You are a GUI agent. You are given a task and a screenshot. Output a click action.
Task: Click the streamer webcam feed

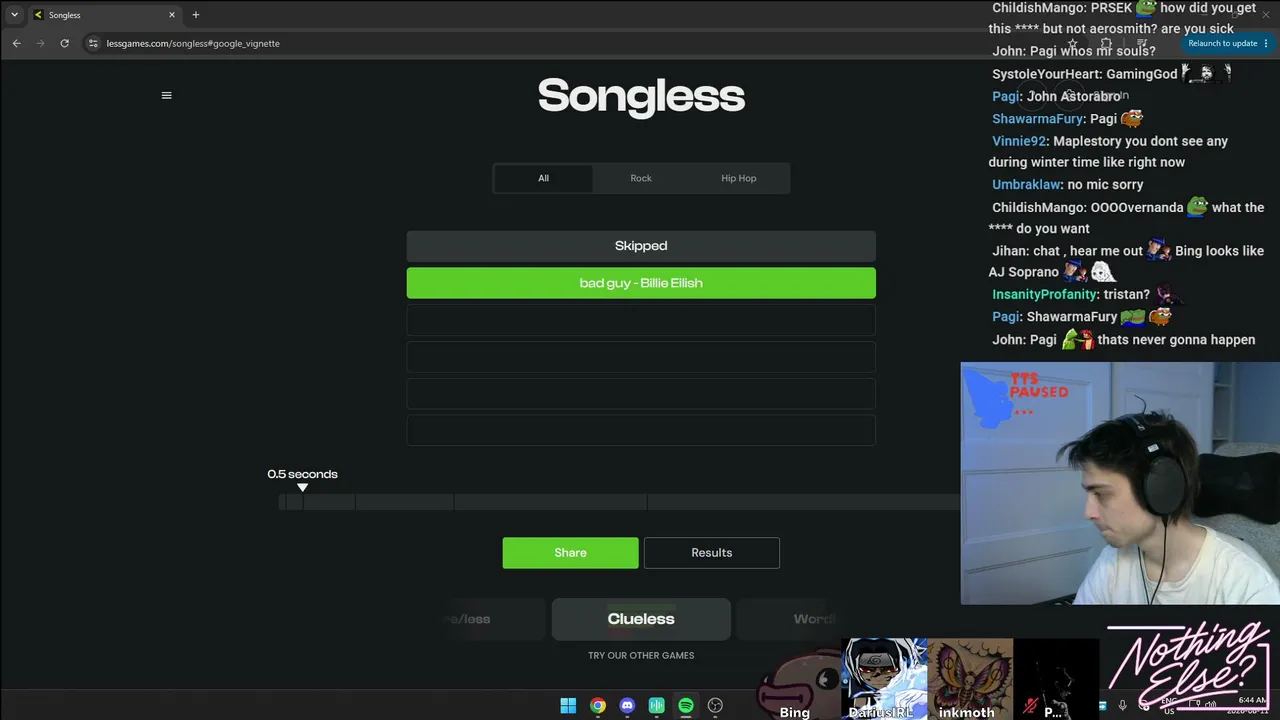tap(1120, 483)
